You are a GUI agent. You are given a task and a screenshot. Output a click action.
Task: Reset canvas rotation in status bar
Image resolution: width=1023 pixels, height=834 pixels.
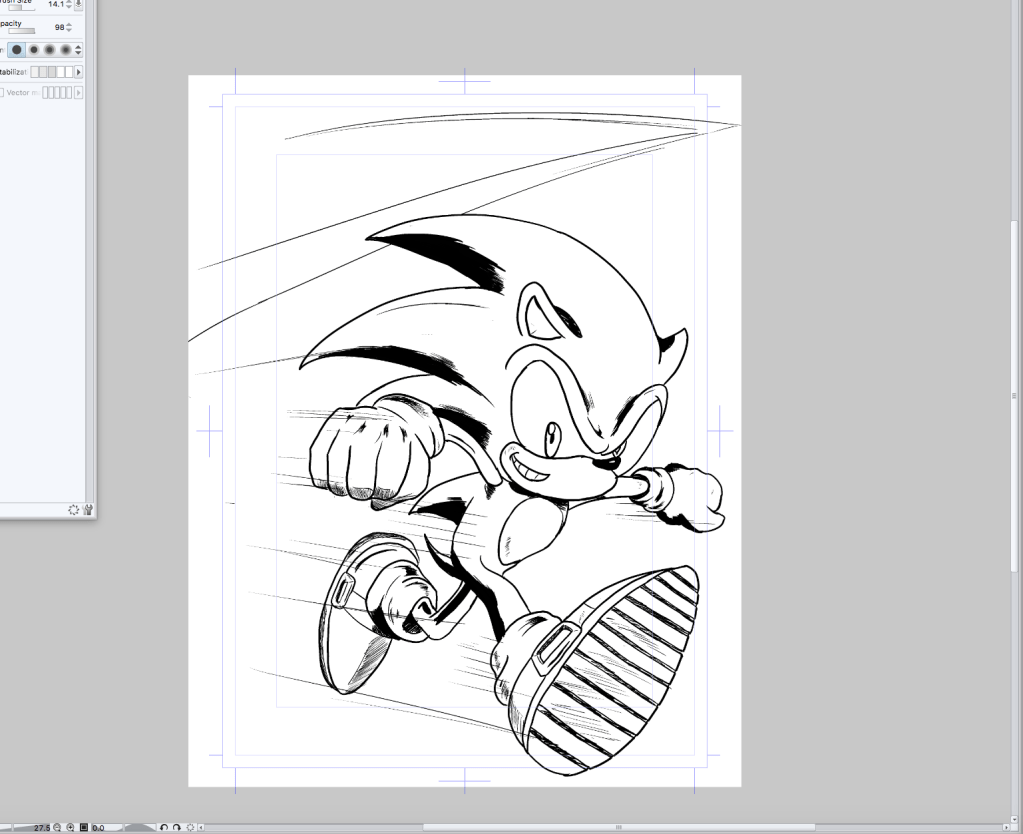(190, 828)
